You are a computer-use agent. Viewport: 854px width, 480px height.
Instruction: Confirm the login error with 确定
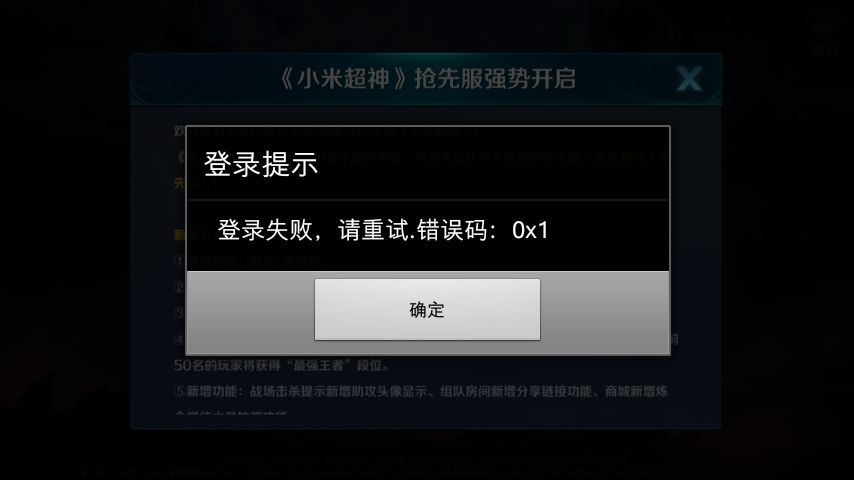click(x=427, y=309)
